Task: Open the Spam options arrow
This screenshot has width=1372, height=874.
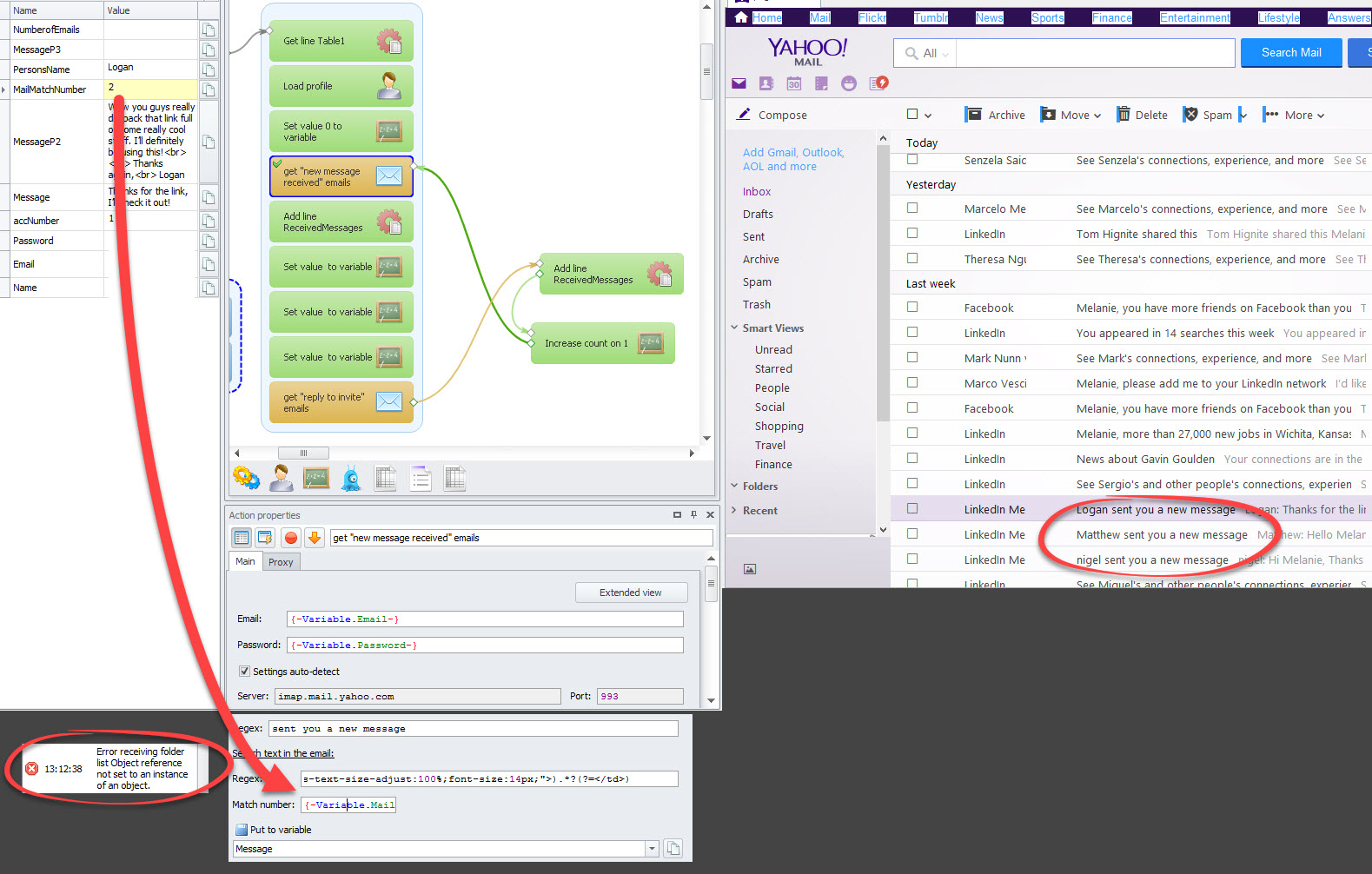Action: [1243, 115]
